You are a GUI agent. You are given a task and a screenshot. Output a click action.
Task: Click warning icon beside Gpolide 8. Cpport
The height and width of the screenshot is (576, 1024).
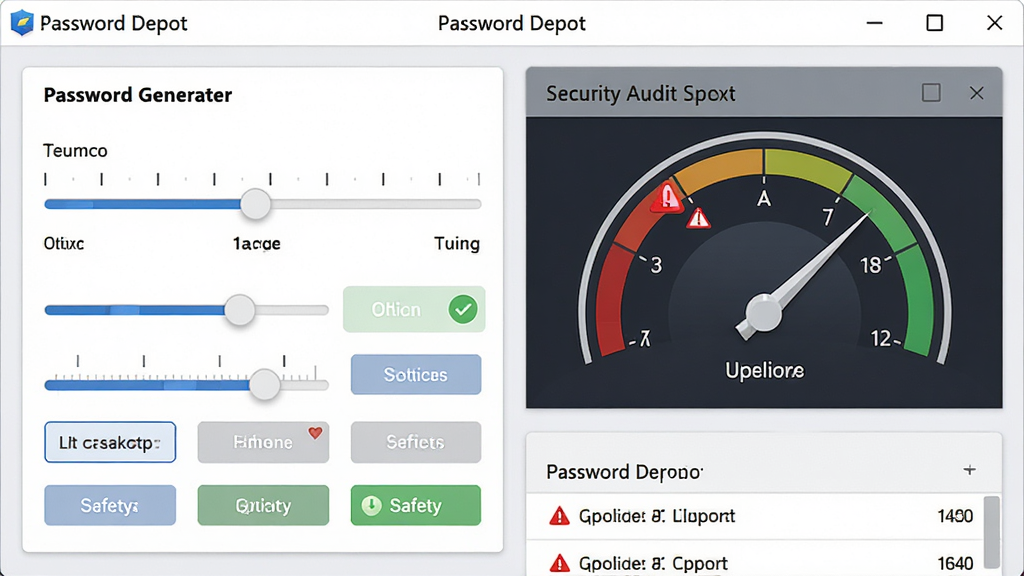(559, 563)
